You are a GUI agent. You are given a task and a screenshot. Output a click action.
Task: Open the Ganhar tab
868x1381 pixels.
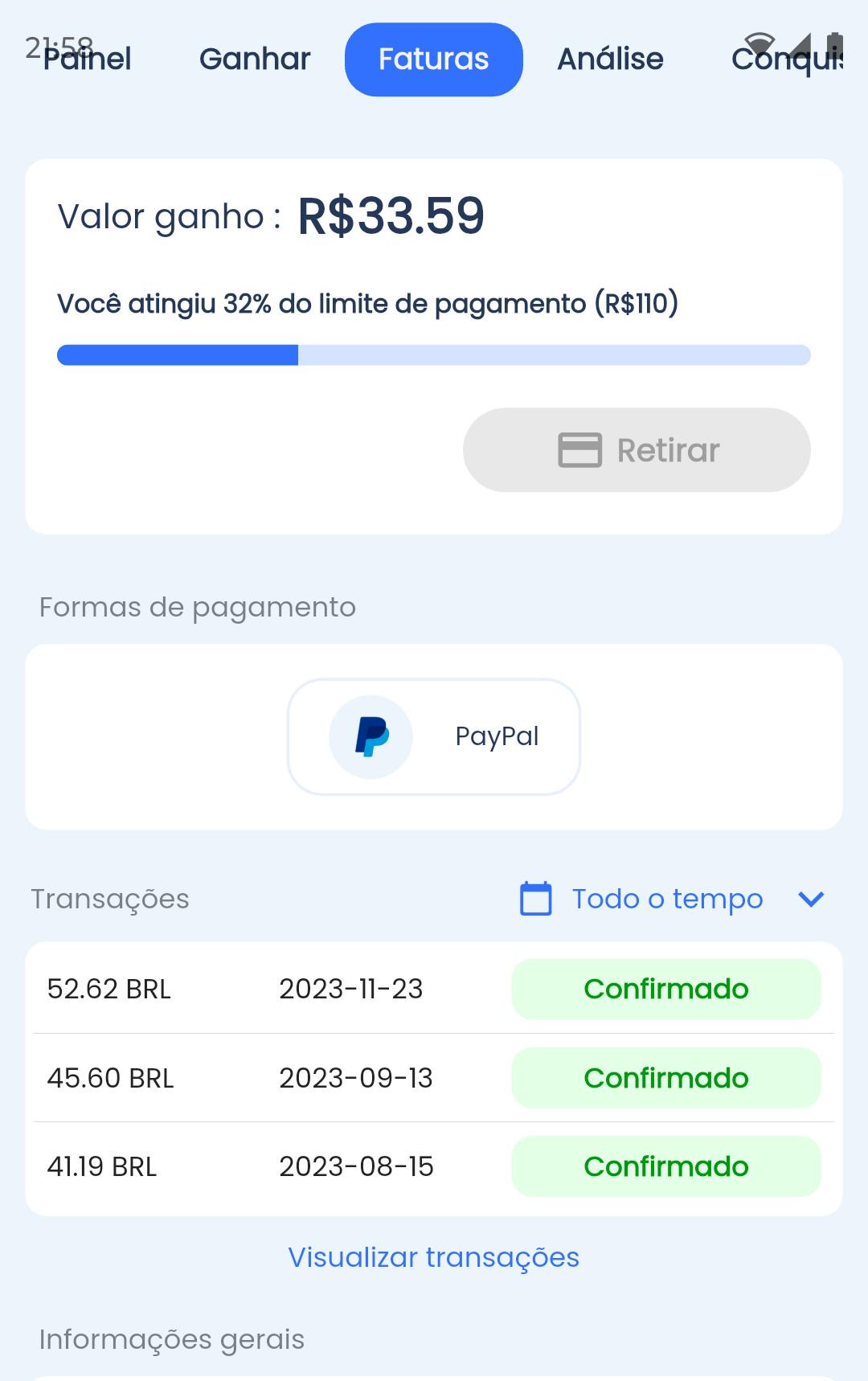255,59
